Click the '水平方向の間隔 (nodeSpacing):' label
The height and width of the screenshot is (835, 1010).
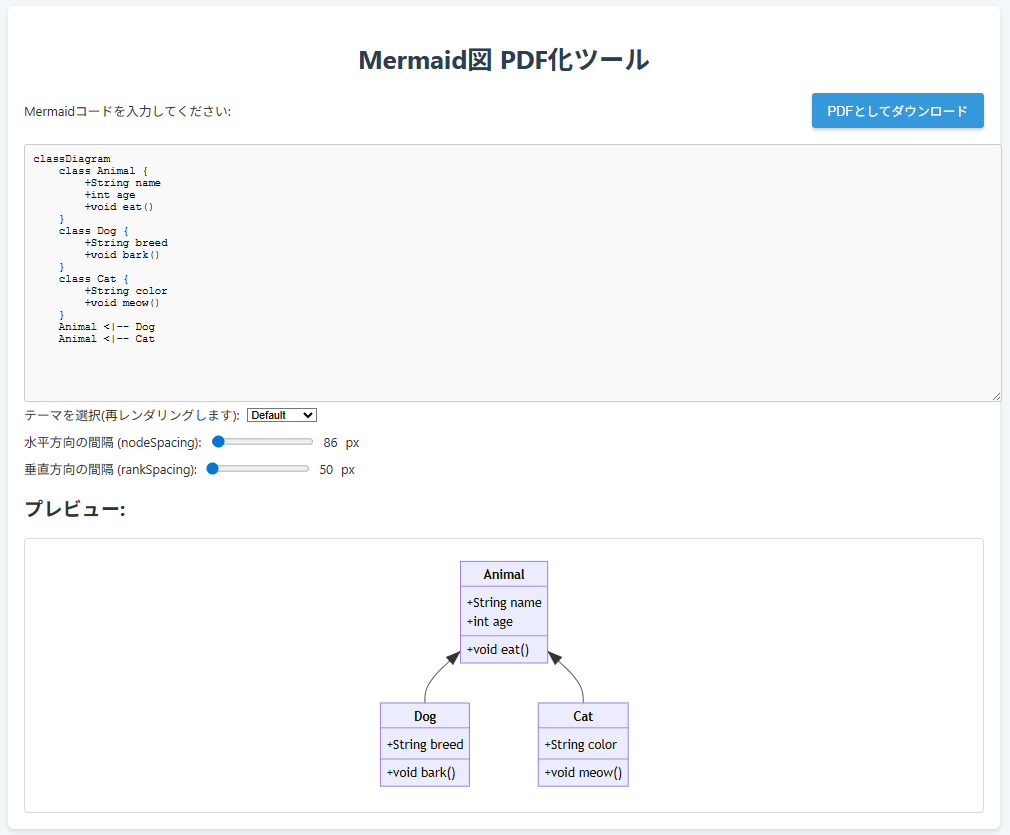113,443
